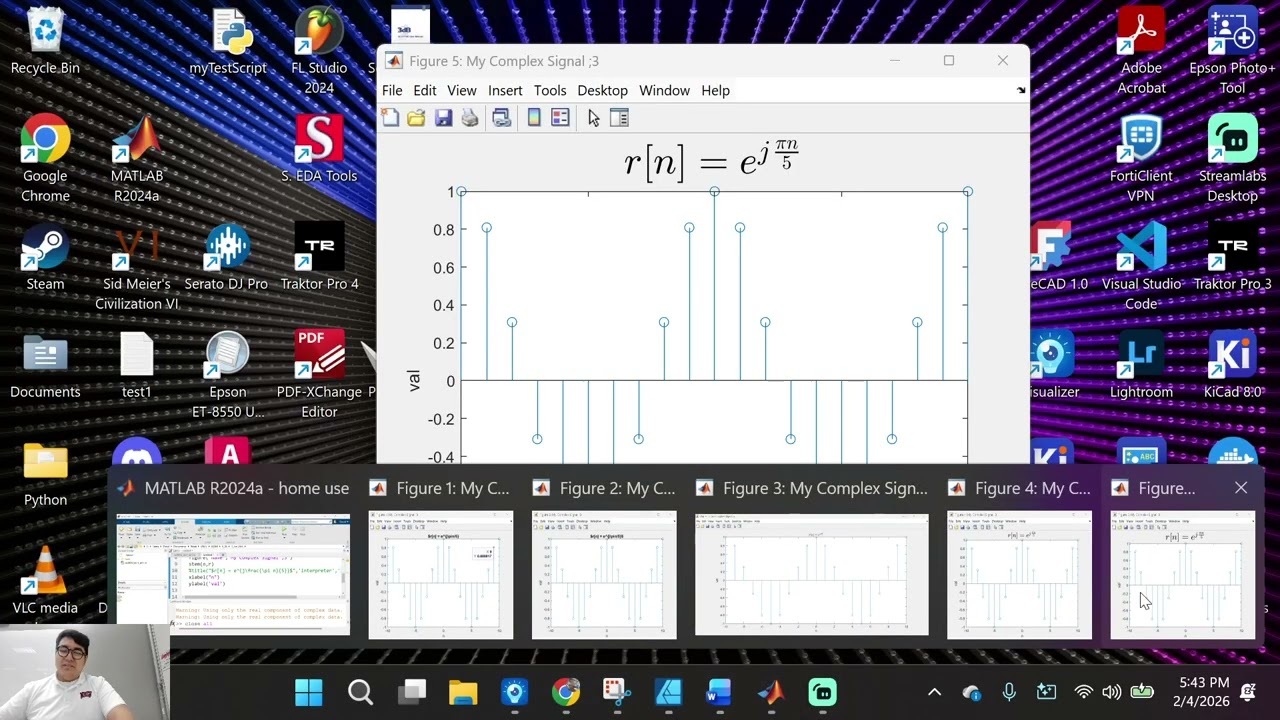Open Microsoft Word from the taskbar

pos(719,692)
